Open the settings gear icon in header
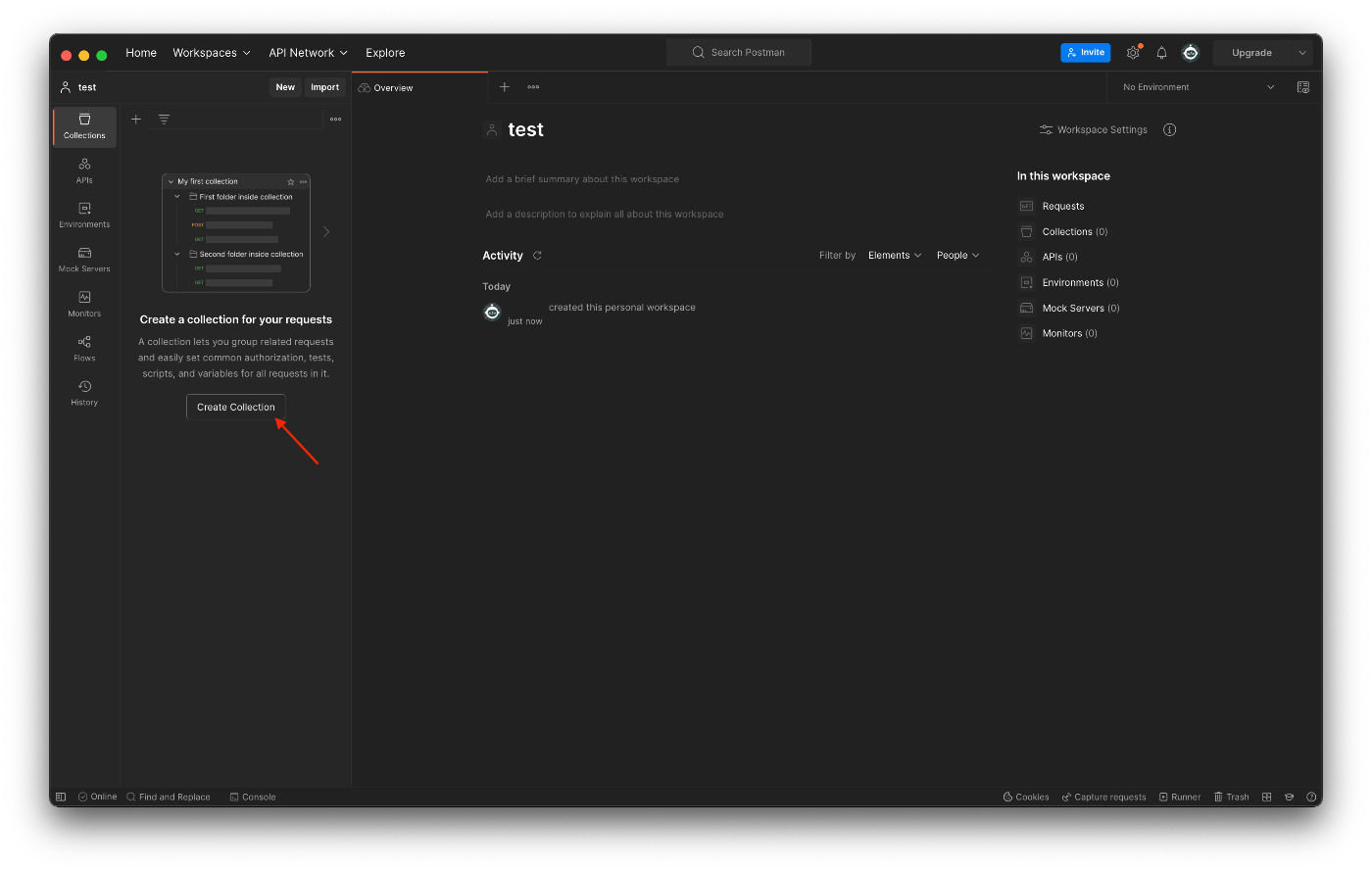The width and height of the screenshot is (1372, 872). 1133,53
